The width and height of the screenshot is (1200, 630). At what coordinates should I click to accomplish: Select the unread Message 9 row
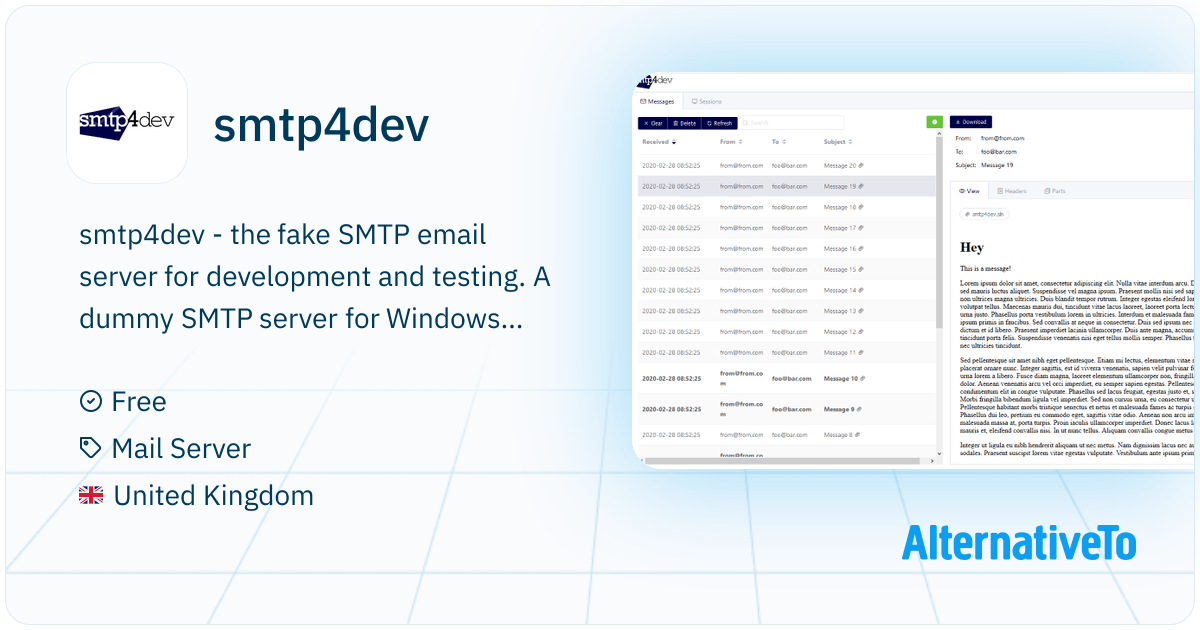(788, 409)
